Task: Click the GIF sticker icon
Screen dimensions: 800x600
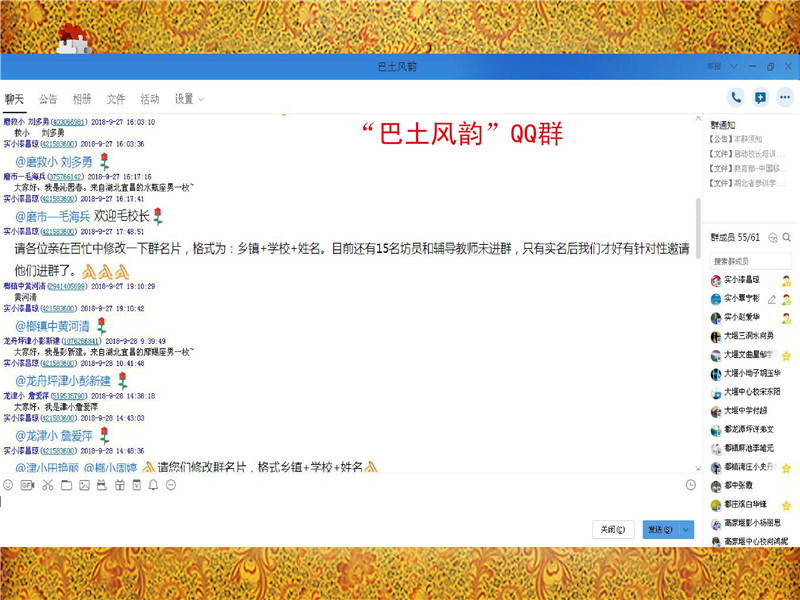Action: (27, 485)
